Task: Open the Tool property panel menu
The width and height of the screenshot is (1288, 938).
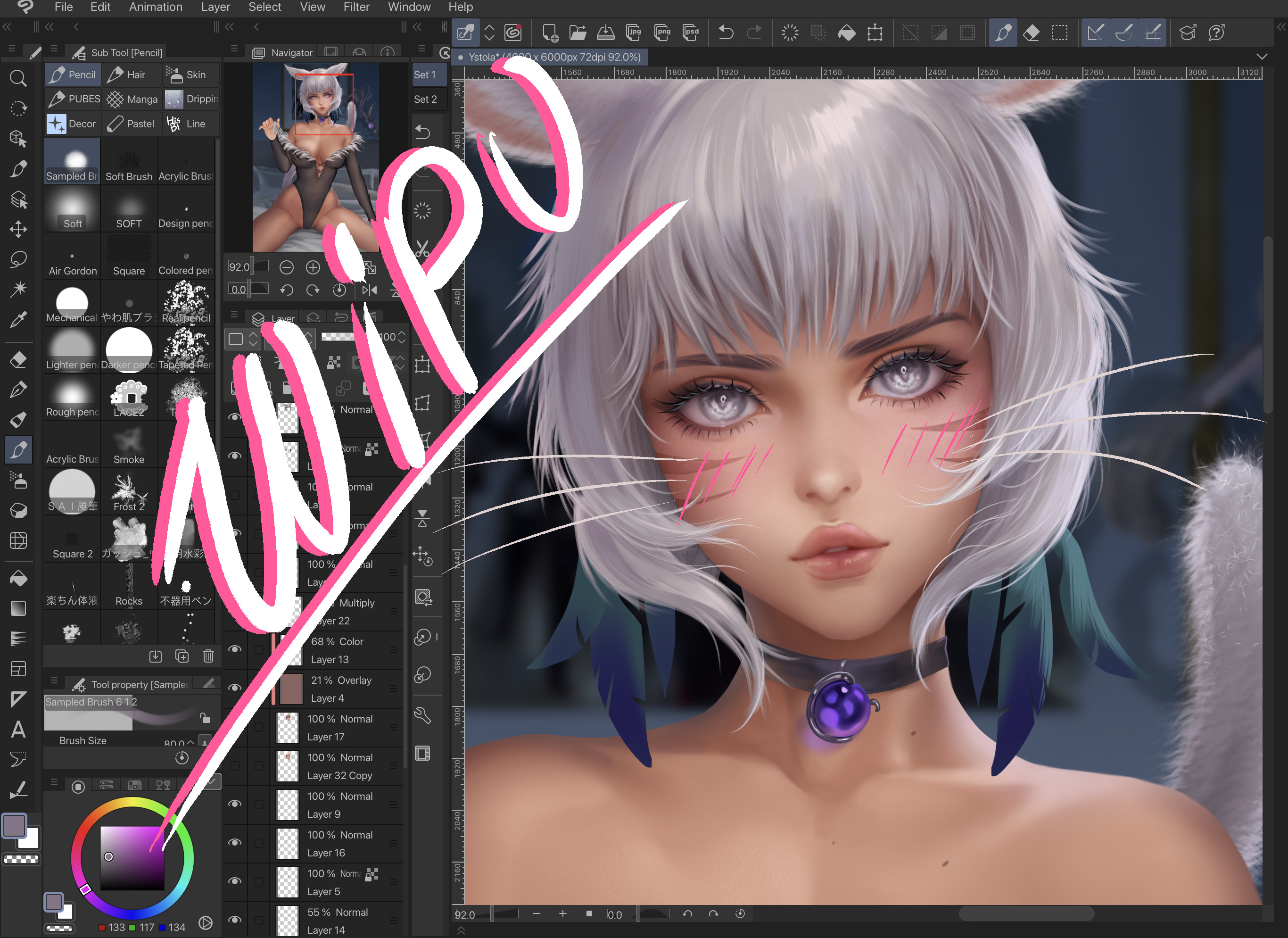Action: click(x=54, y=681)
